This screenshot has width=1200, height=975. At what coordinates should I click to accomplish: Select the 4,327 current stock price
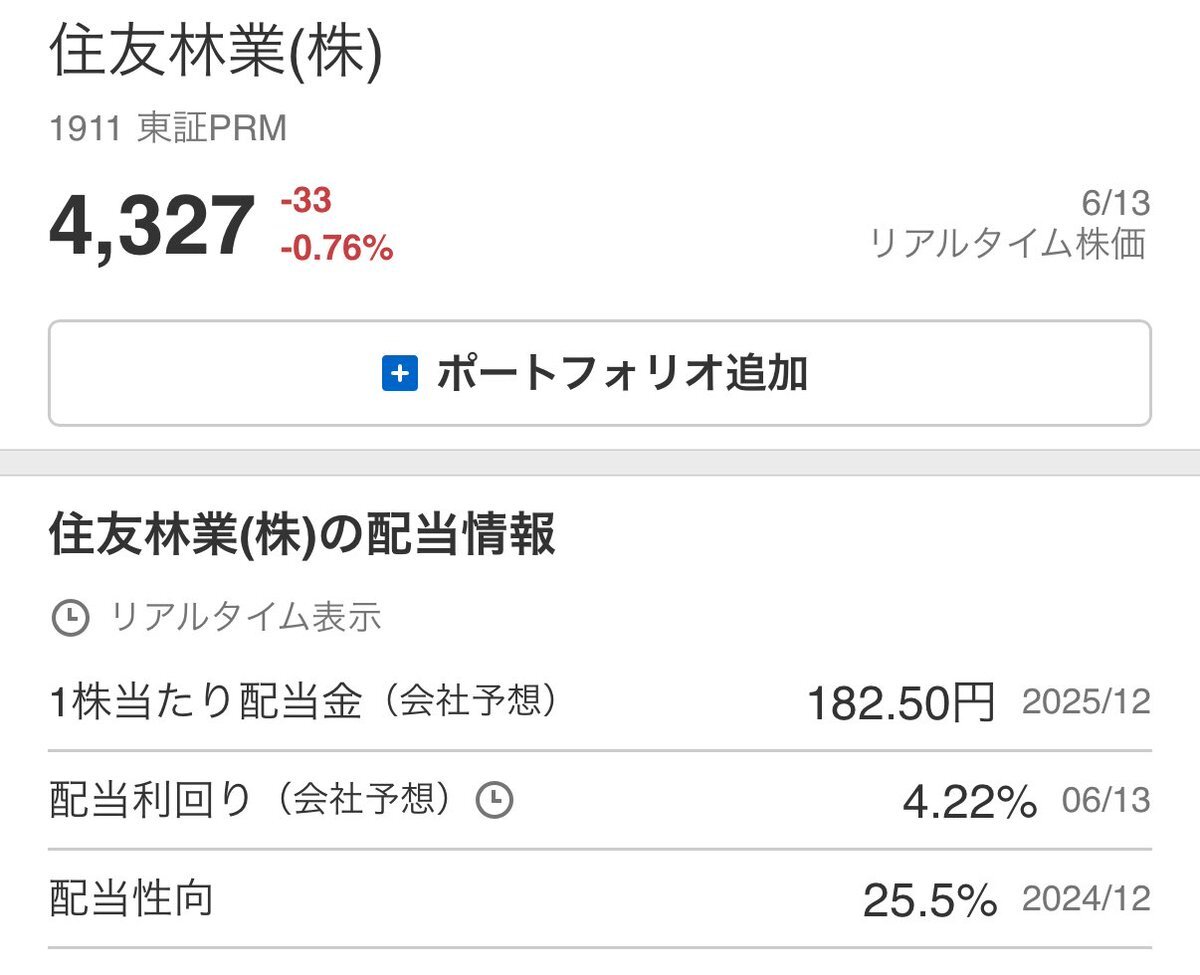coord(151,227)
